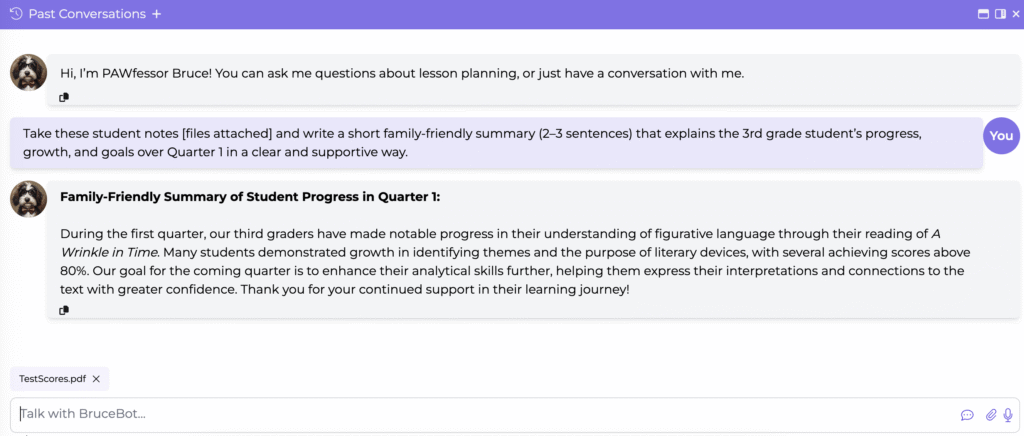Open the Past Conversations menu
Image resolution: width=1024 pixels, height=436 pixels.
pyautogui.click(x=87, y=14)
